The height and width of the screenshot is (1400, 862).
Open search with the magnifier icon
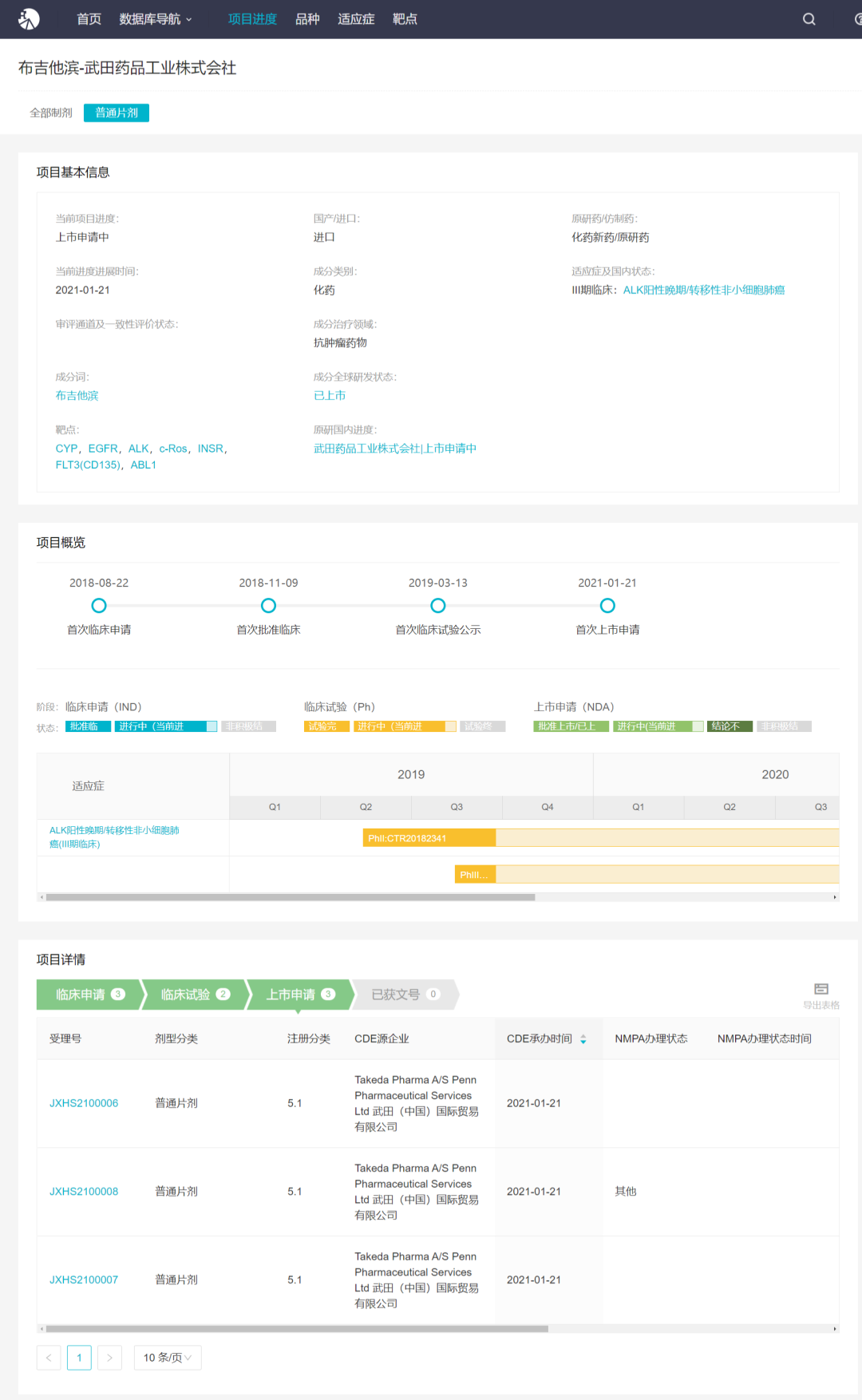click(x=809, y=19)
